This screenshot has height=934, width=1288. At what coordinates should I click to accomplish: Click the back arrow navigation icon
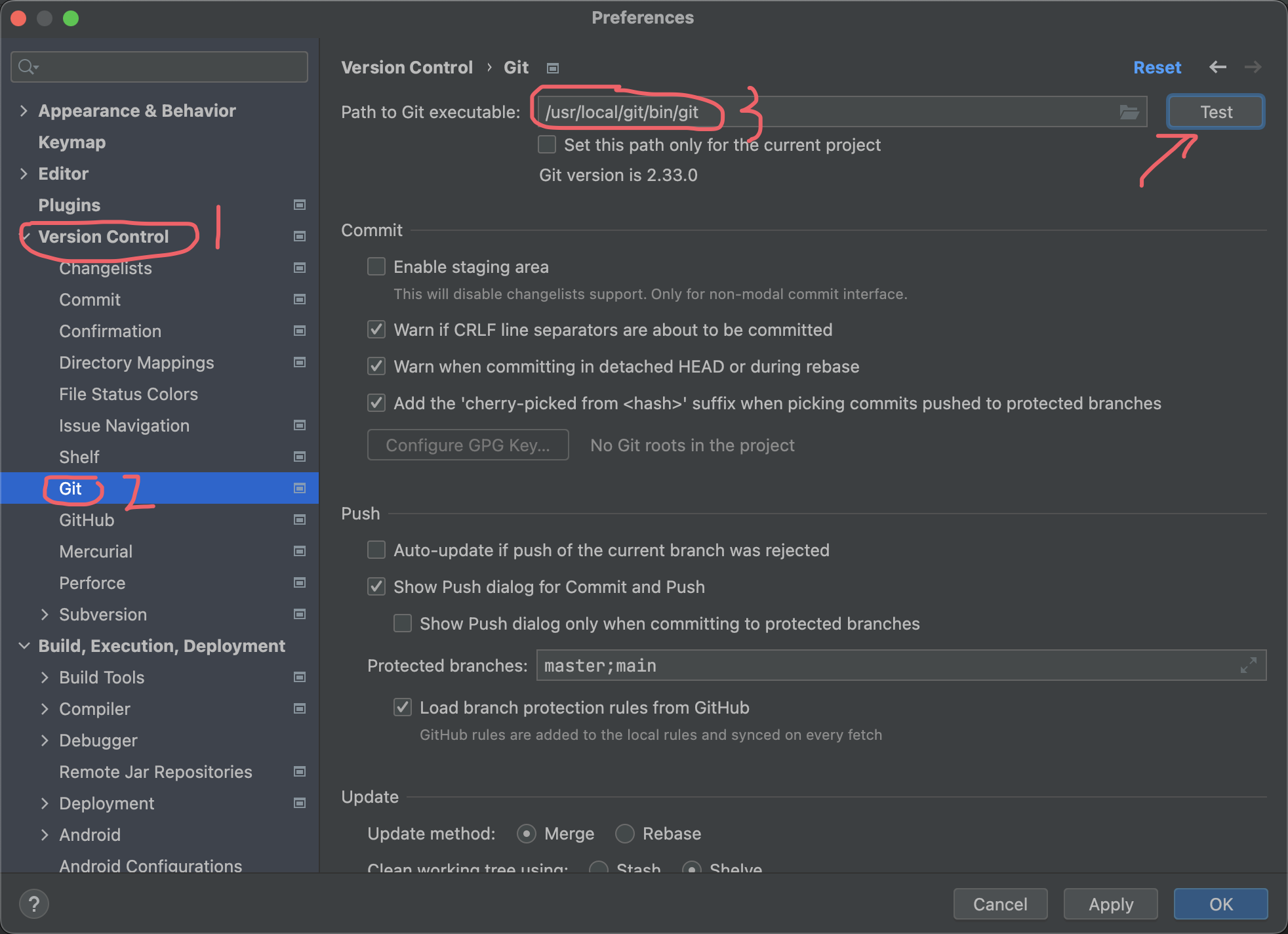coord(1218,67)
